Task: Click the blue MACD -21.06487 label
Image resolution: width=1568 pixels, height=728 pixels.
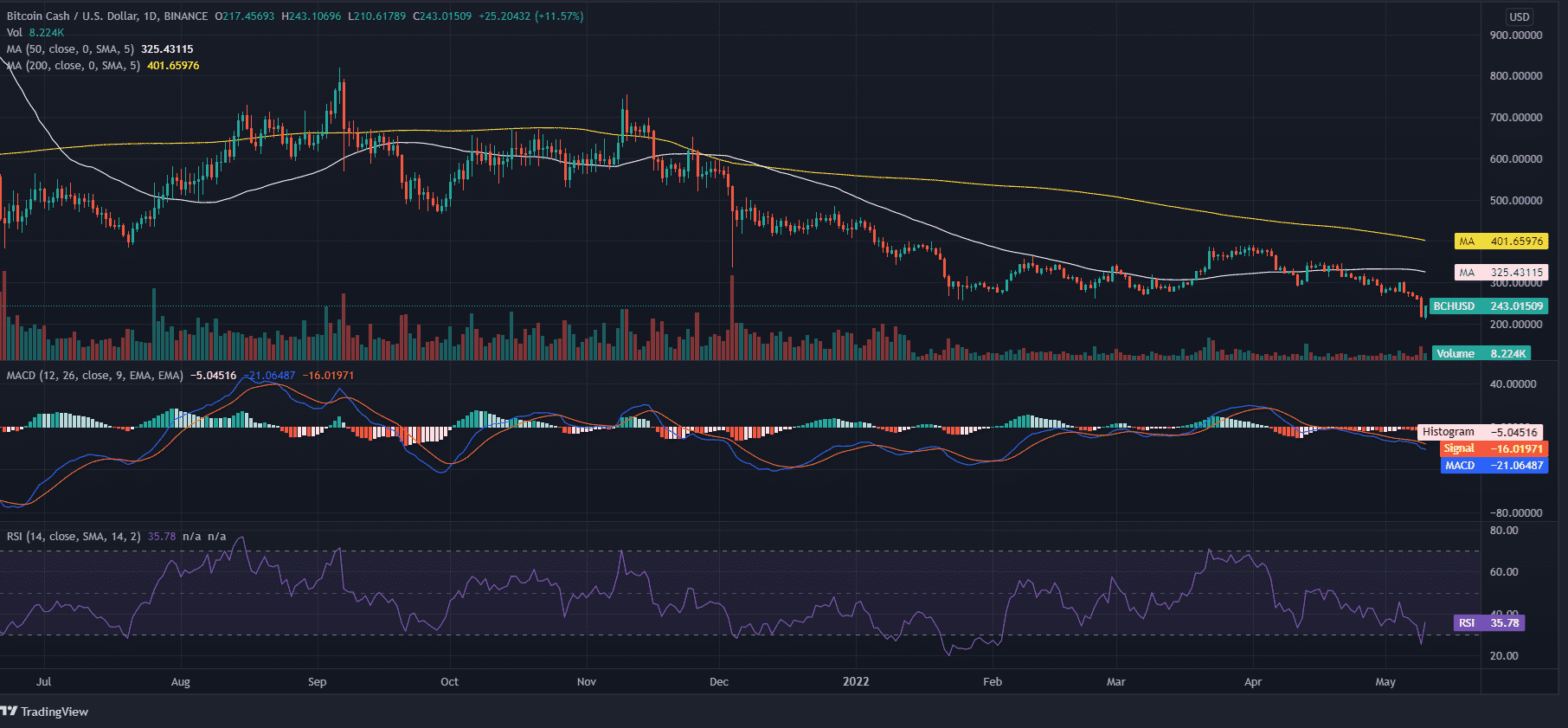Action: (x=1494, y=466)
